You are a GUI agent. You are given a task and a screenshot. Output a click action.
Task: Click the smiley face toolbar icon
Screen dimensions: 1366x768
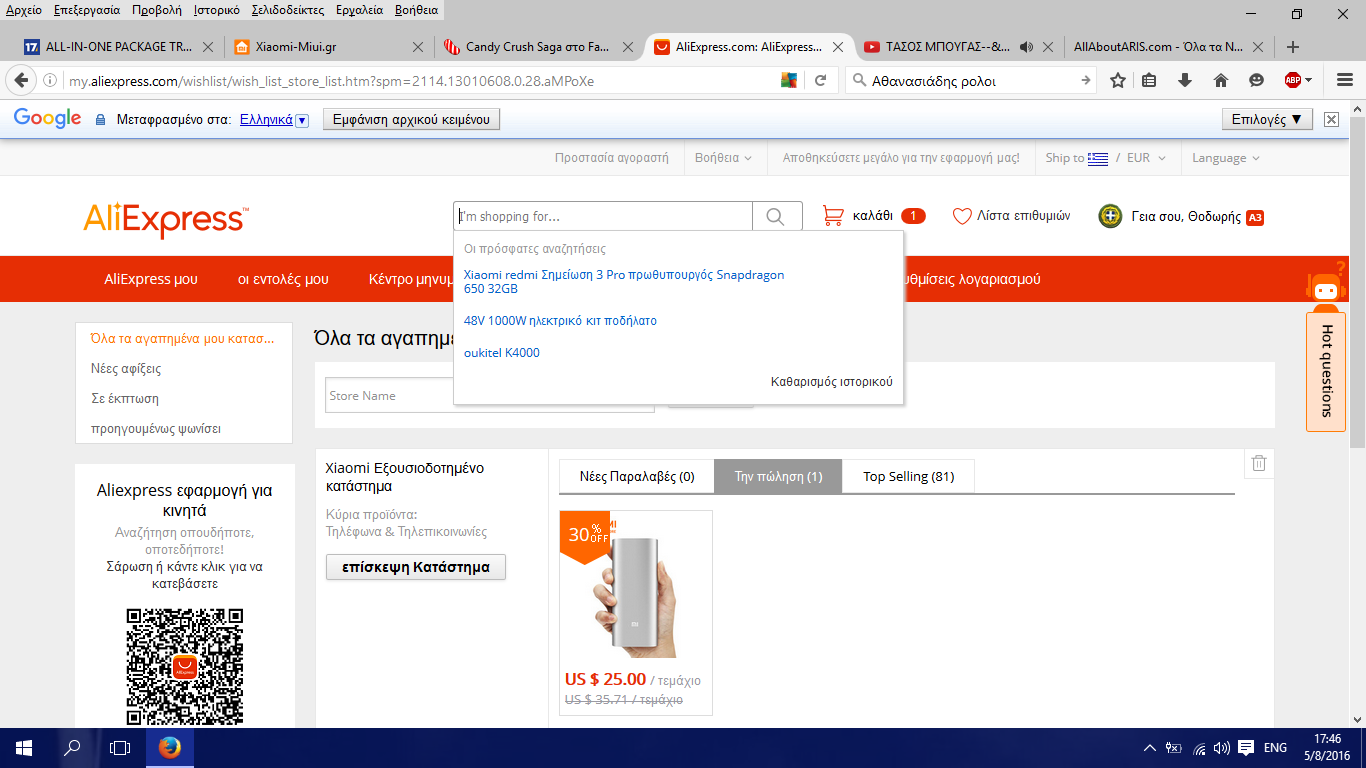(x=1257, y=80)
